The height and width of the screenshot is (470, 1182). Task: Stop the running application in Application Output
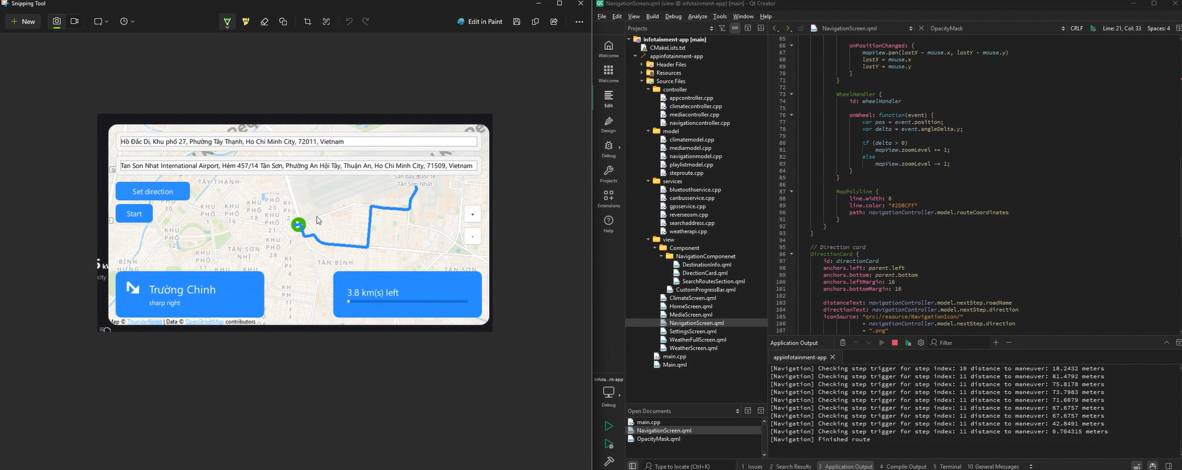[x=894, y=343]
